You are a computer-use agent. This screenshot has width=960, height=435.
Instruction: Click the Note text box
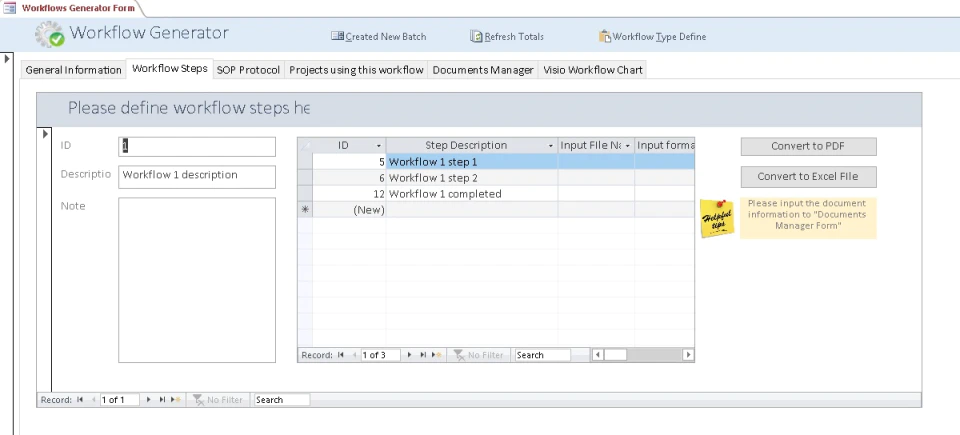click(197, 280)
